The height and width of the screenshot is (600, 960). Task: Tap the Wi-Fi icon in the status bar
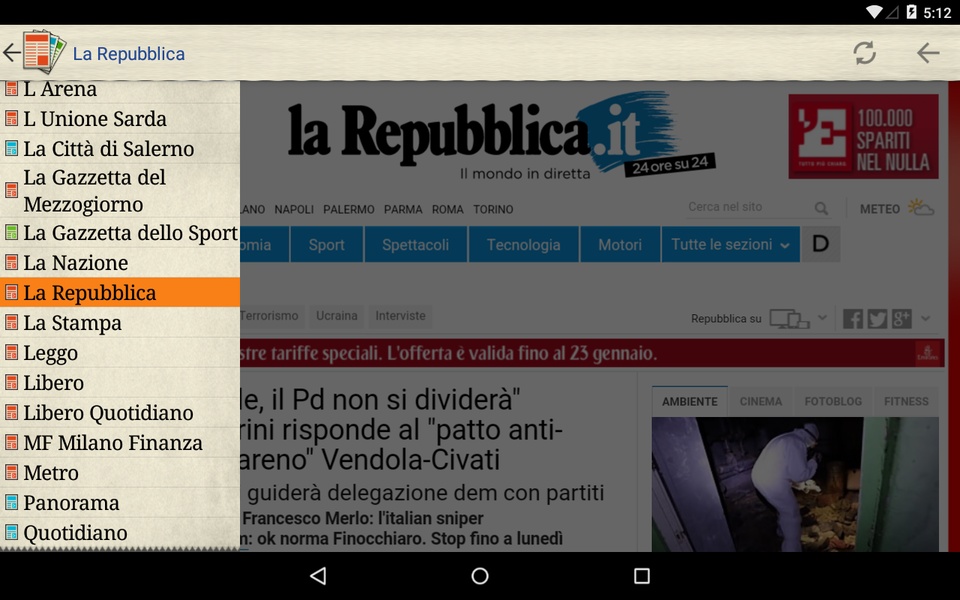pos(874,12)
